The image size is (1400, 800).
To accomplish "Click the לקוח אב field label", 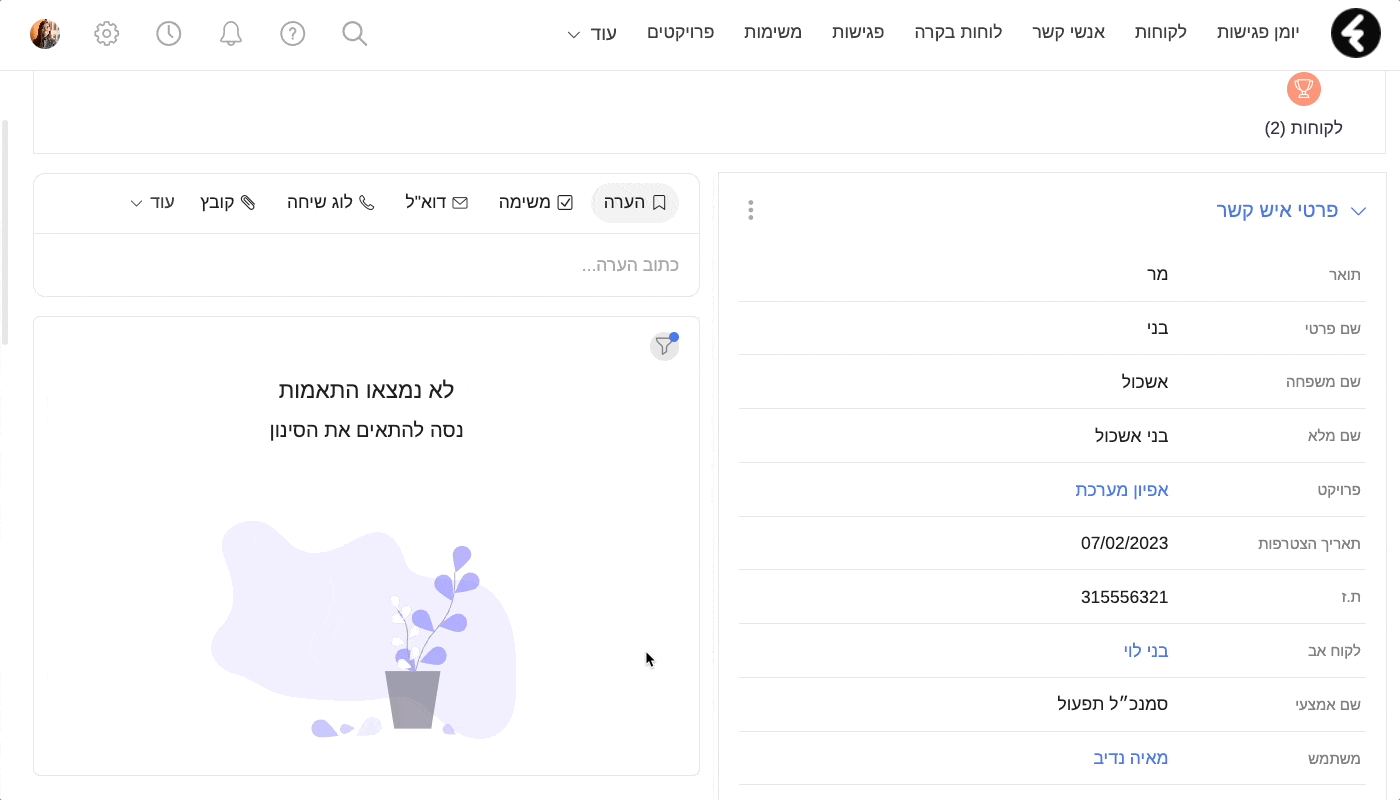I will click(1335, 651).
